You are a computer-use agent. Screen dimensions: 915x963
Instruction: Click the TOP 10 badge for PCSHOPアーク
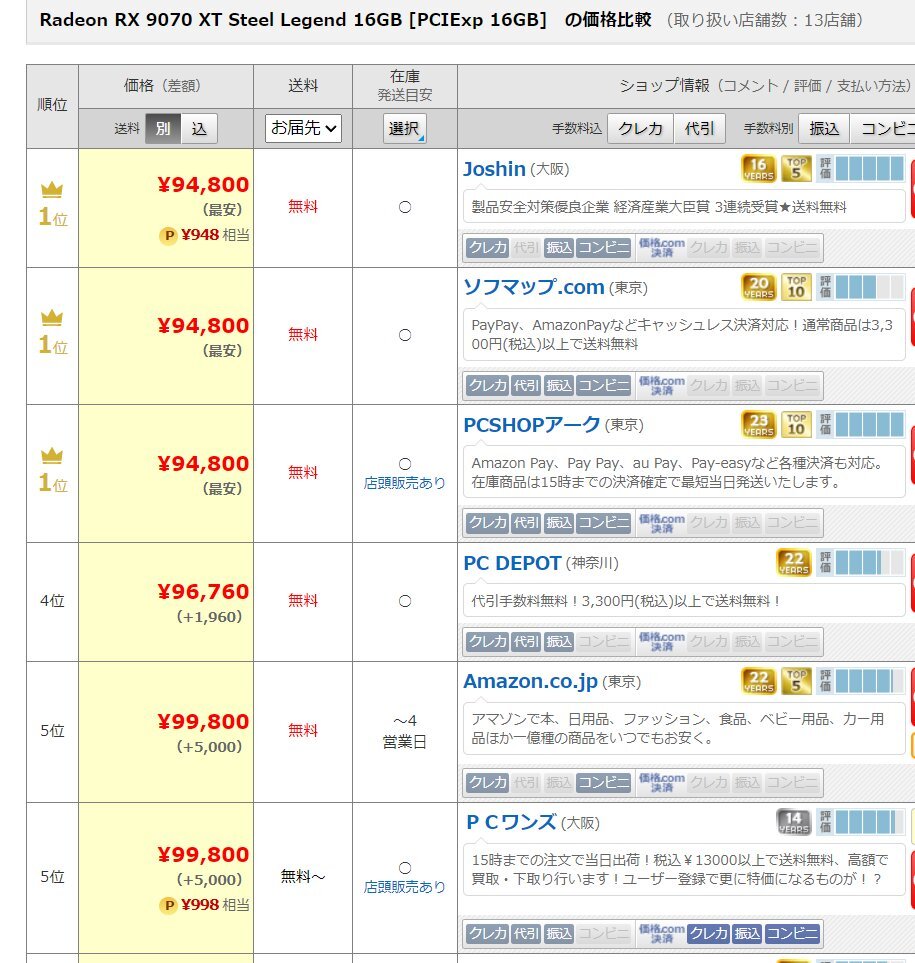click(x=796, y=424)
